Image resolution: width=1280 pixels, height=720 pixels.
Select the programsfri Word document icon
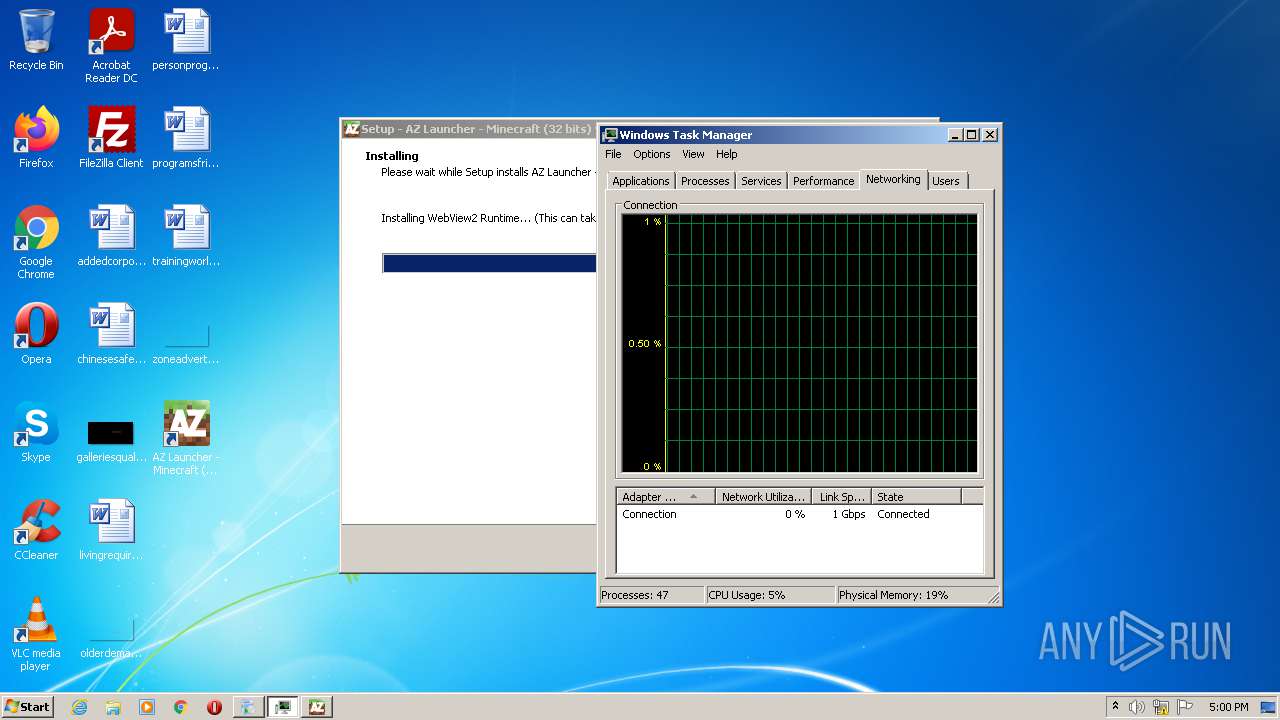186,138
